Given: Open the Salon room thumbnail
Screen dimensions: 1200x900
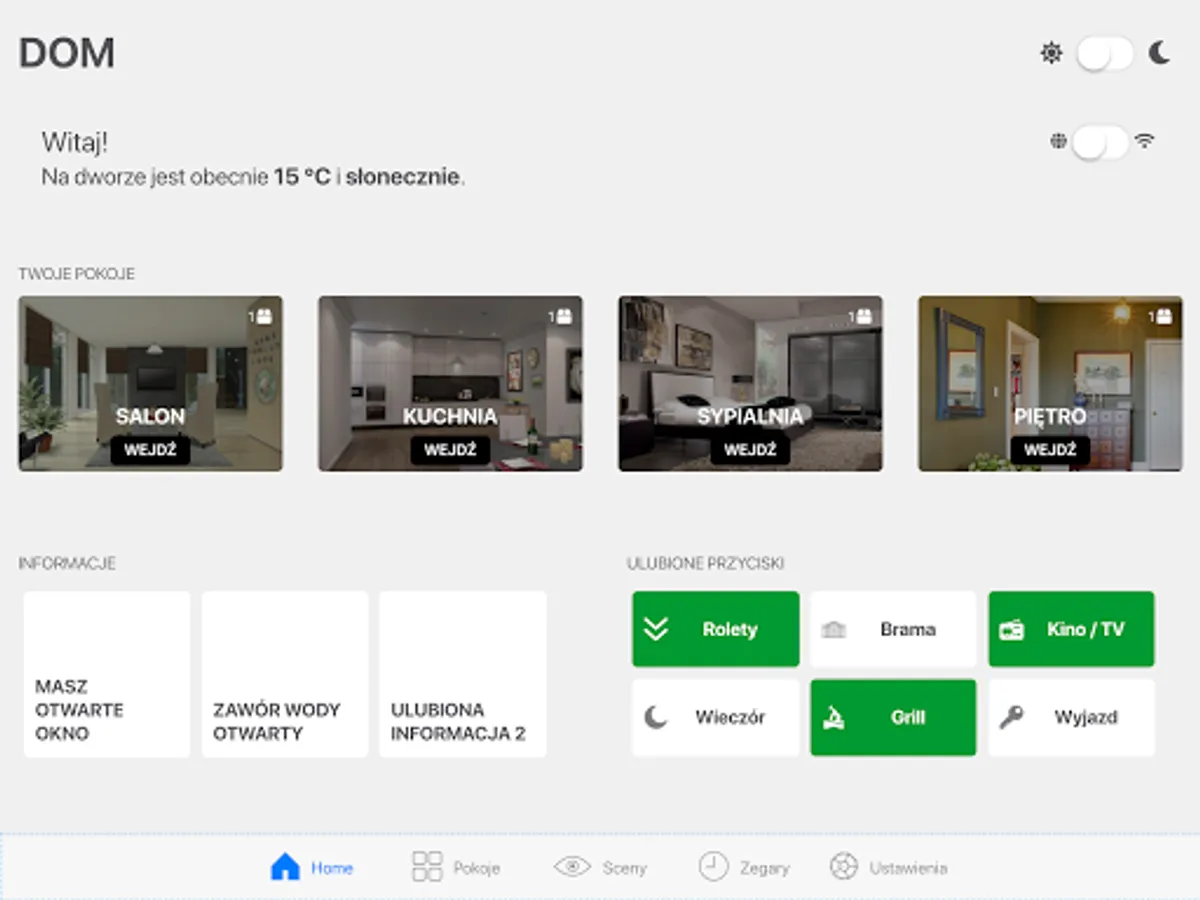Looking at the screenshot, I should tap(150, 383).
